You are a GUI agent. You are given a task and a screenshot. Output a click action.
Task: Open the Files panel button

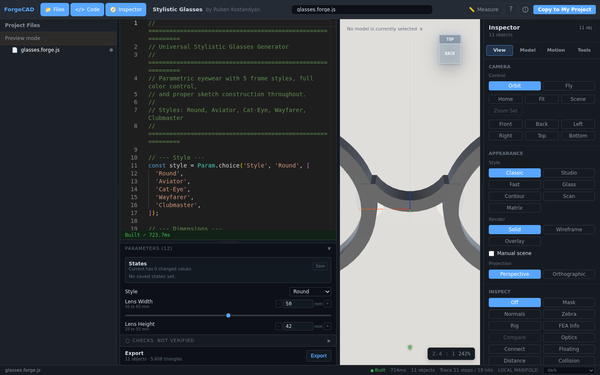(55, 10)
